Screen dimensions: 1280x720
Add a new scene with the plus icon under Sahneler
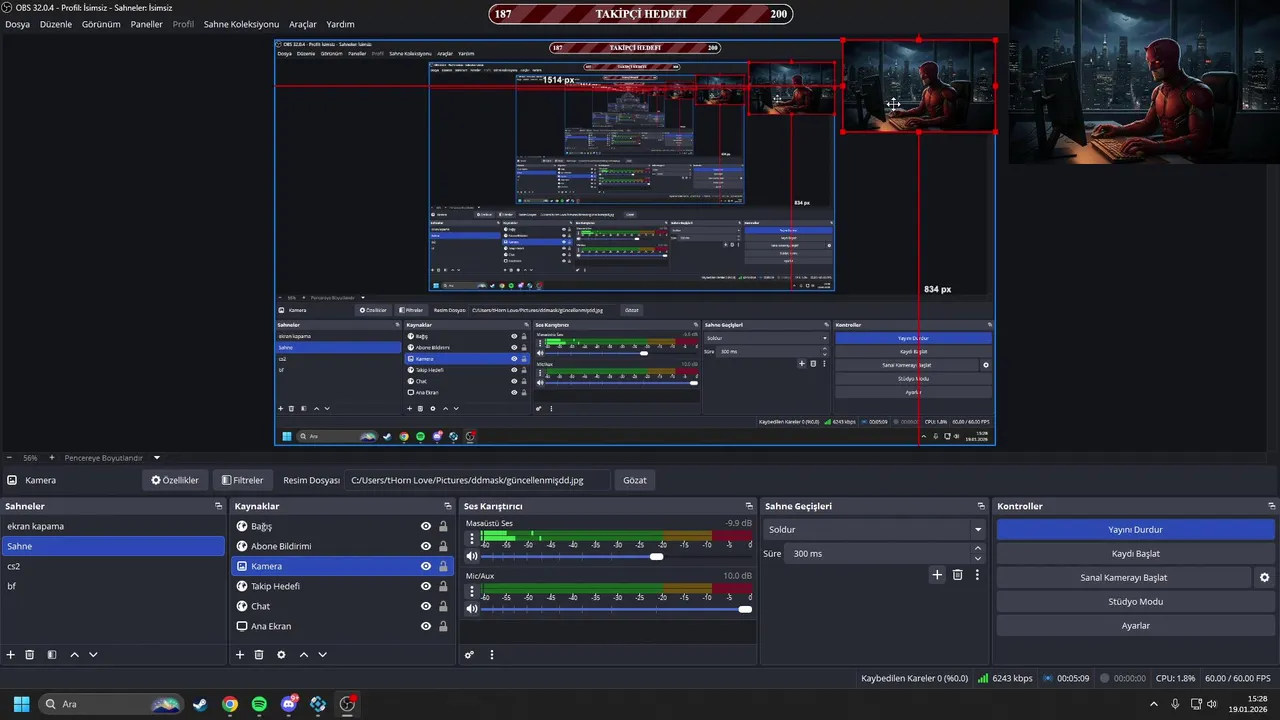pyautogui.click(x=11, y=655)
